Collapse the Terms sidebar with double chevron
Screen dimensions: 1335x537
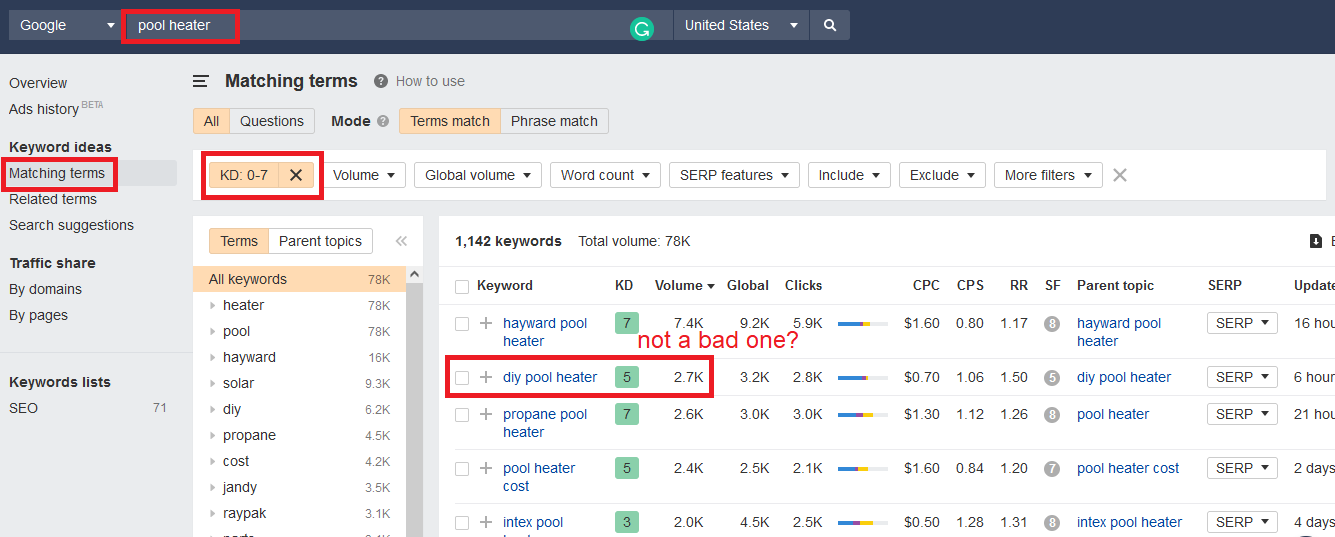[401, 241]
